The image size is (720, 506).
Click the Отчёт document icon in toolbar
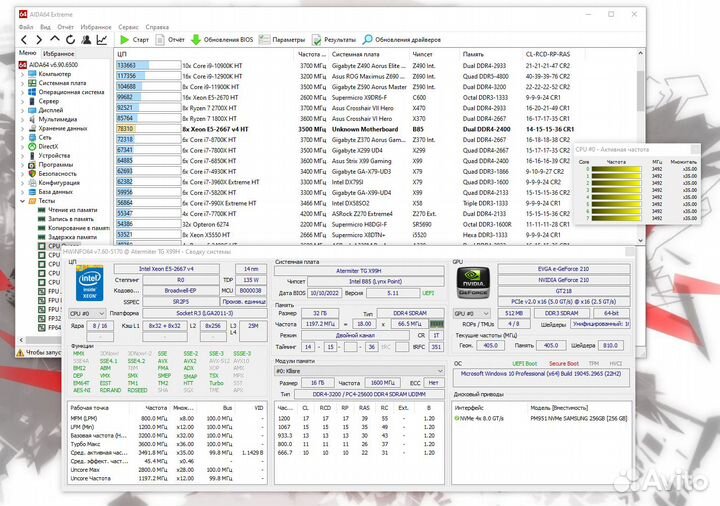tap(160, 40)
